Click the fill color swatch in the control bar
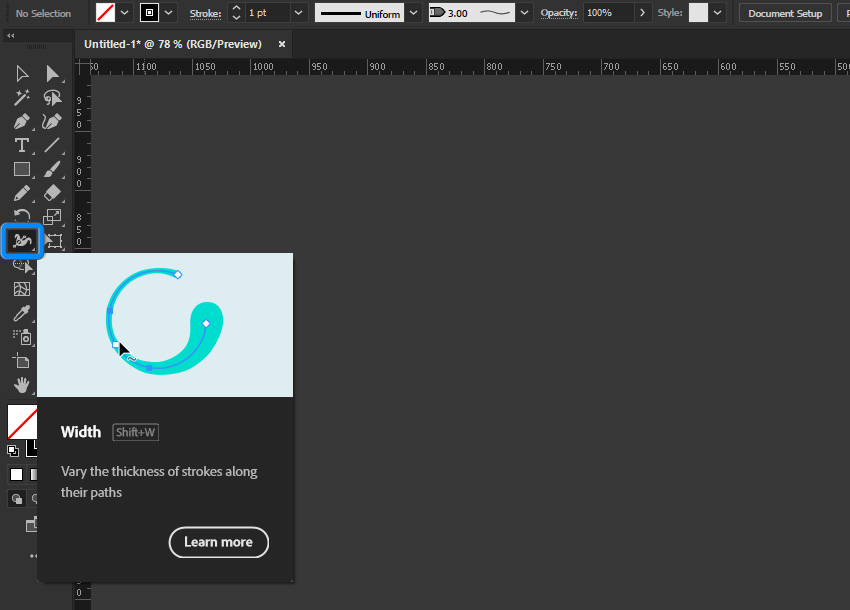The width and height of the screenshot is (850, 610). pos(105,13)
